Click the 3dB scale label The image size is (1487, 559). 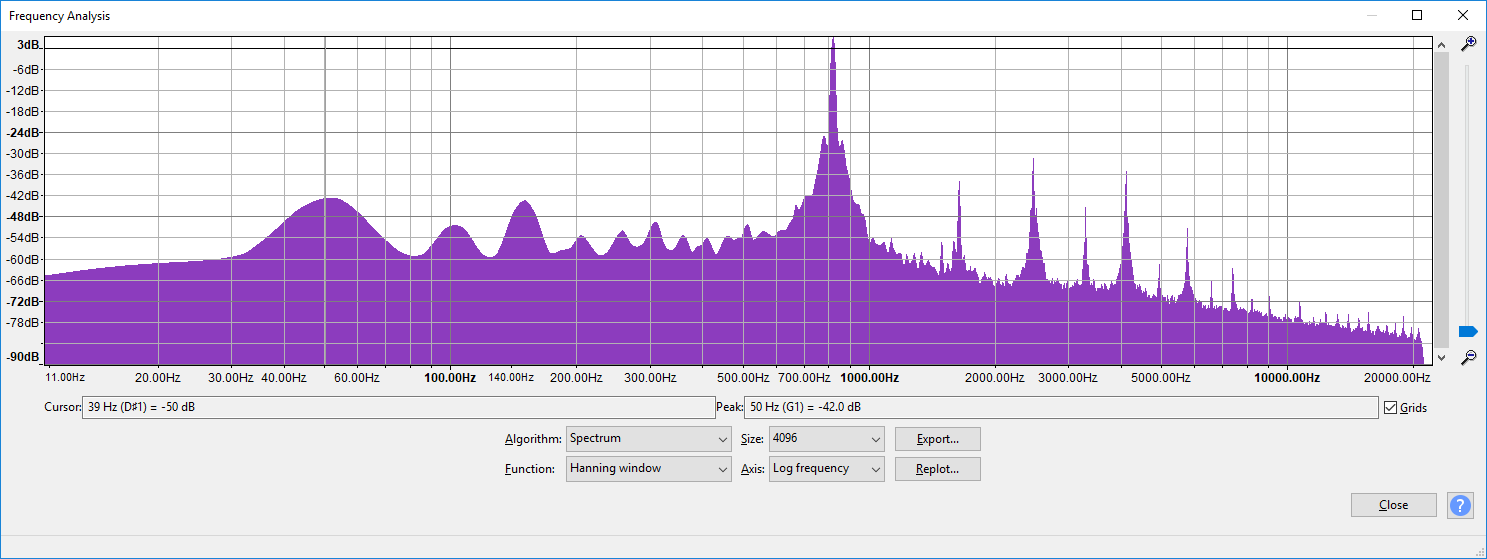[28, 45]
